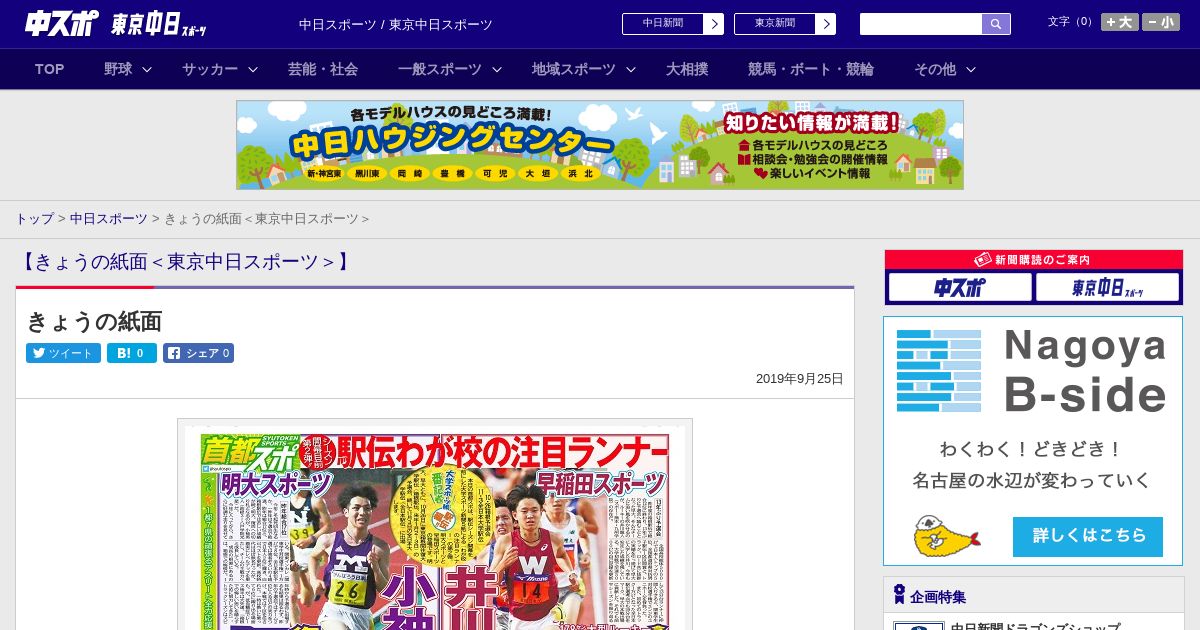Viewport: 1200px width, 630px height.
Task: Open the 中日新聞 link button
Action: pyautogui.click(x=662, y=24)
